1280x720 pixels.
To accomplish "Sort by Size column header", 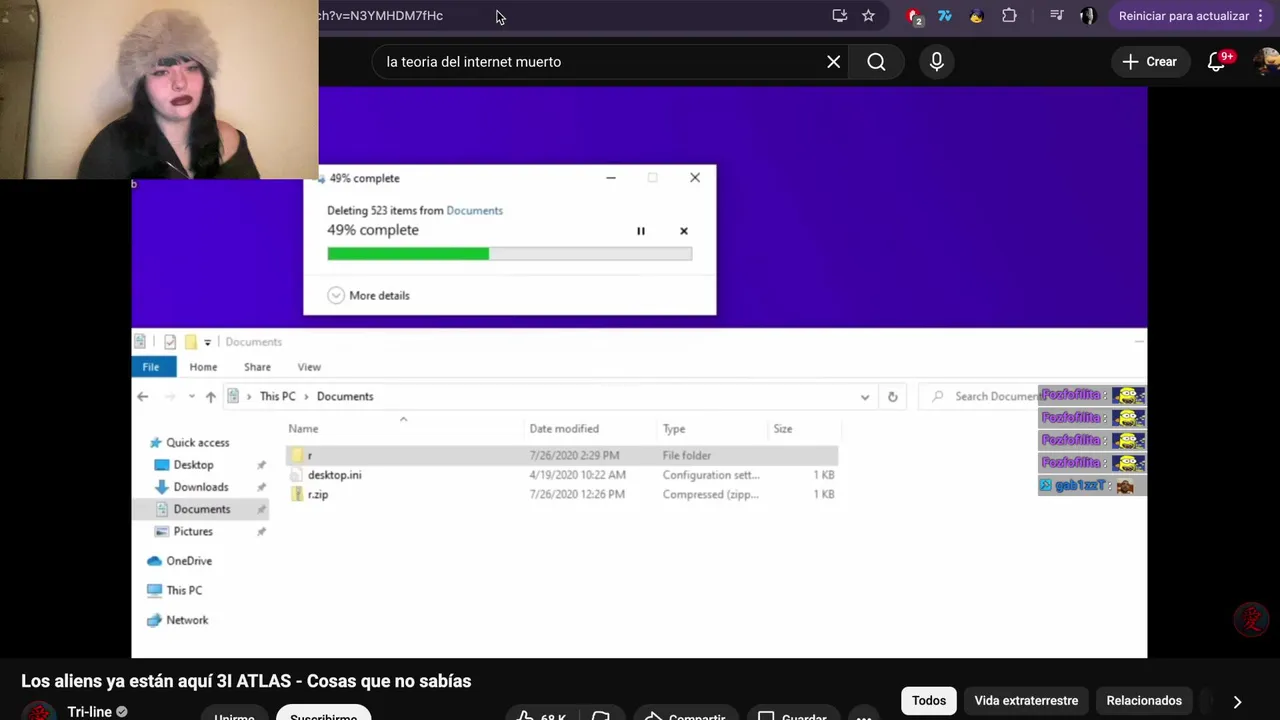I will pos(782,429).
